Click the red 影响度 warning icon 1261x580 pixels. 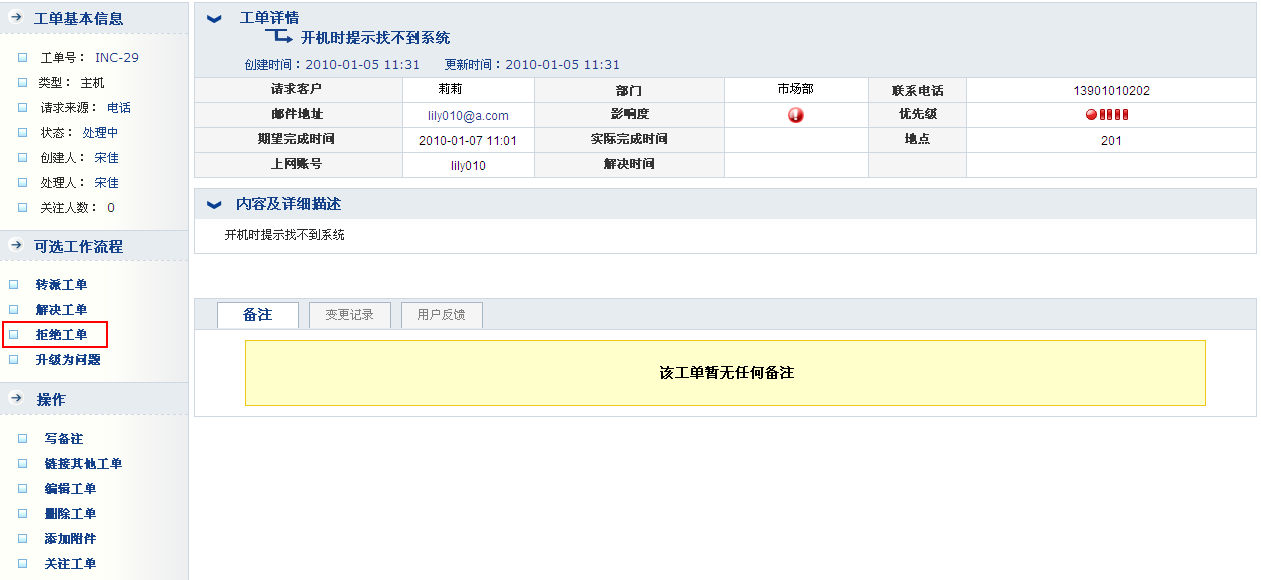796,115
